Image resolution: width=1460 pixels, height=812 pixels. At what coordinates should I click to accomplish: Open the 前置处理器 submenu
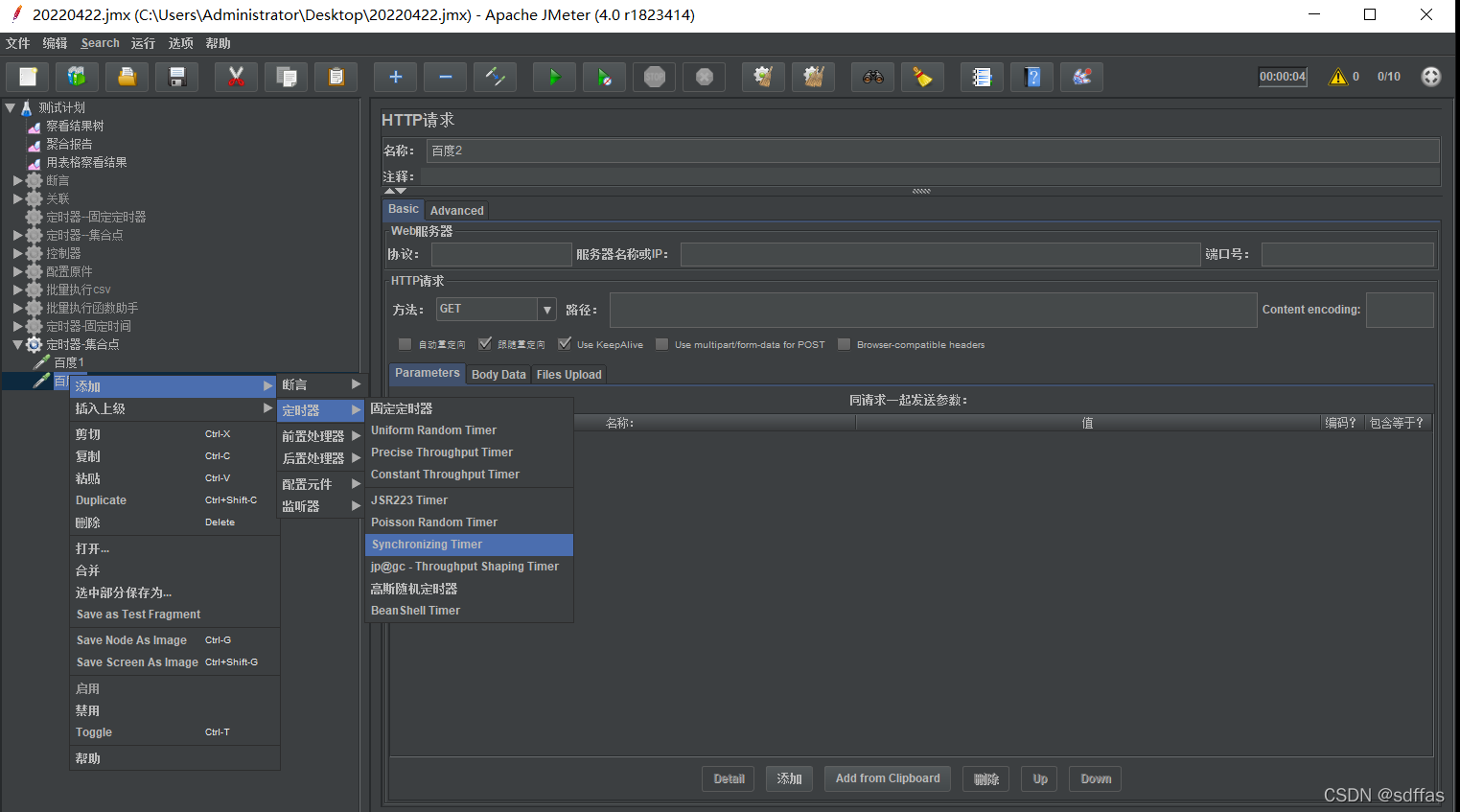point(320,436)
